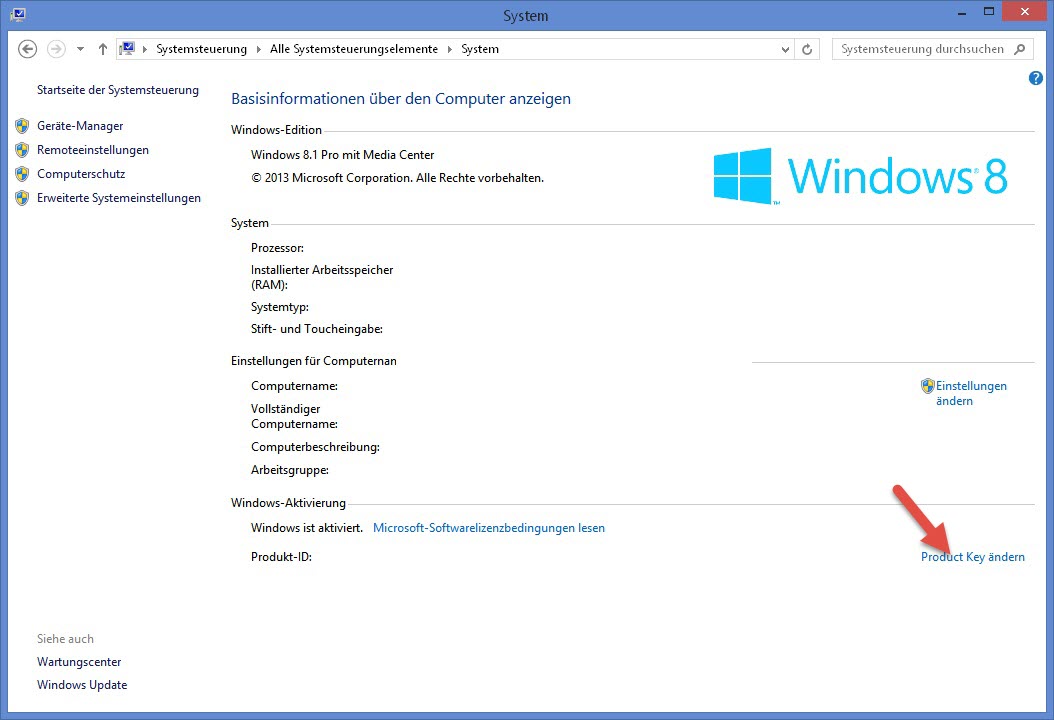This screenshot has height=720, width=1054.
Task: Click the 'Computerbeschreibung:' label
Action: 315,447
